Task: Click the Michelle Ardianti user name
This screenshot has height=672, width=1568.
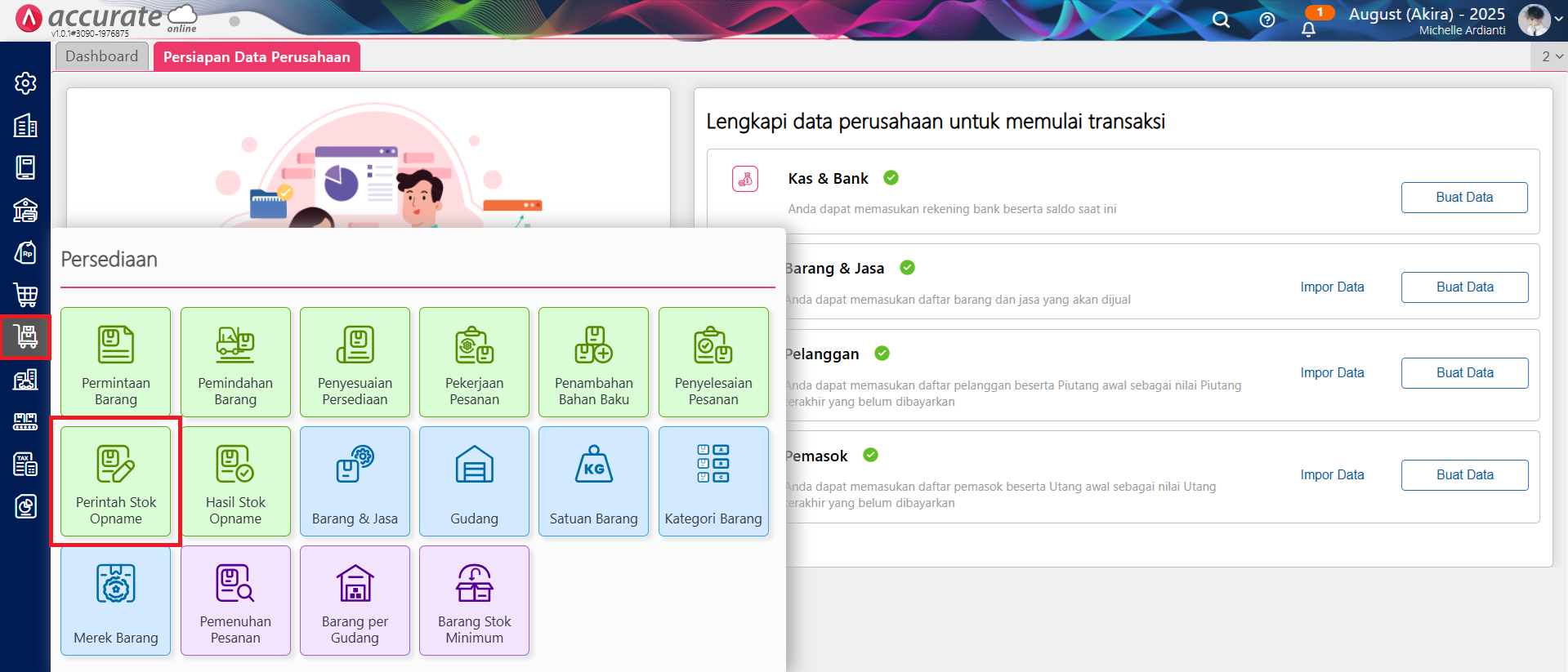Action: [1462, 30]
